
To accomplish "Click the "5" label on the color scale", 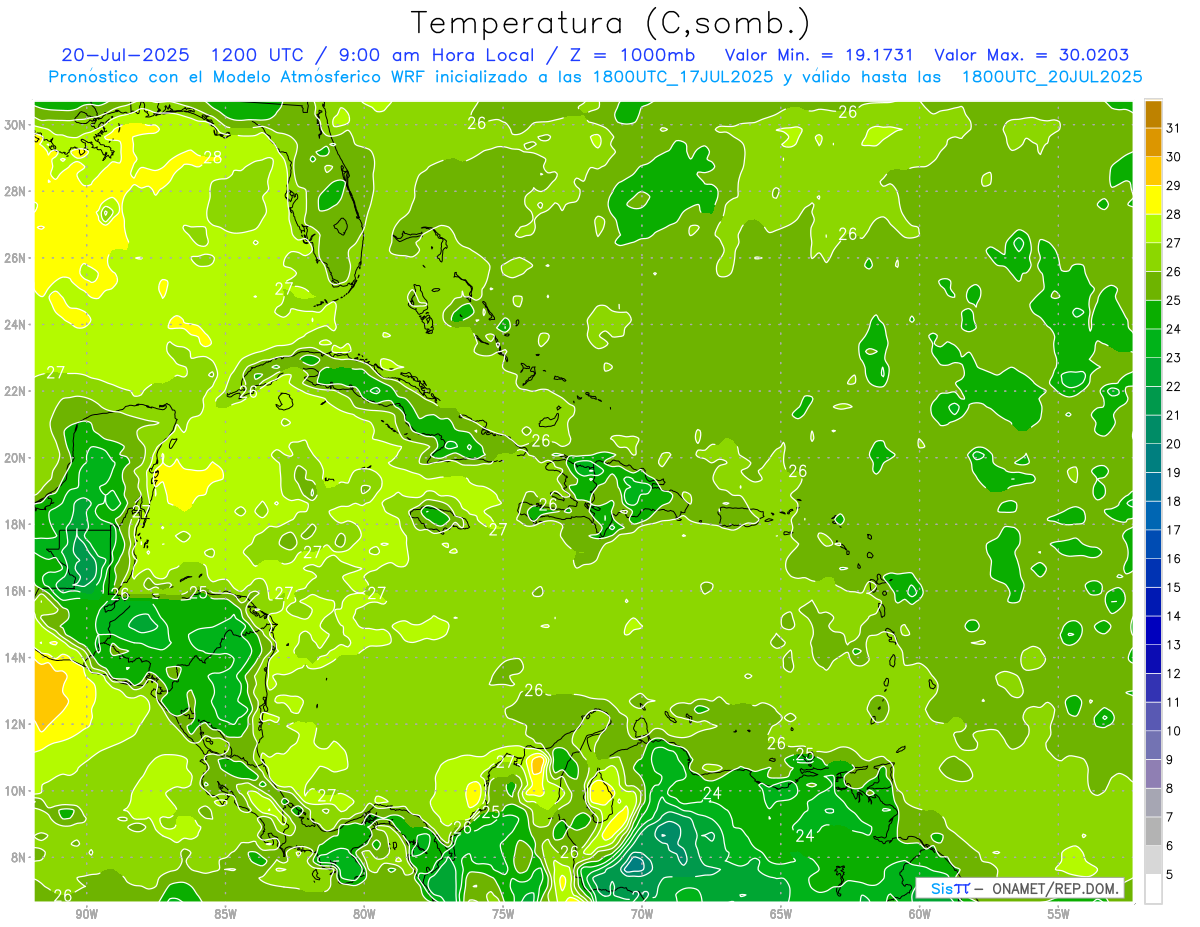I will coord(1170,875).
